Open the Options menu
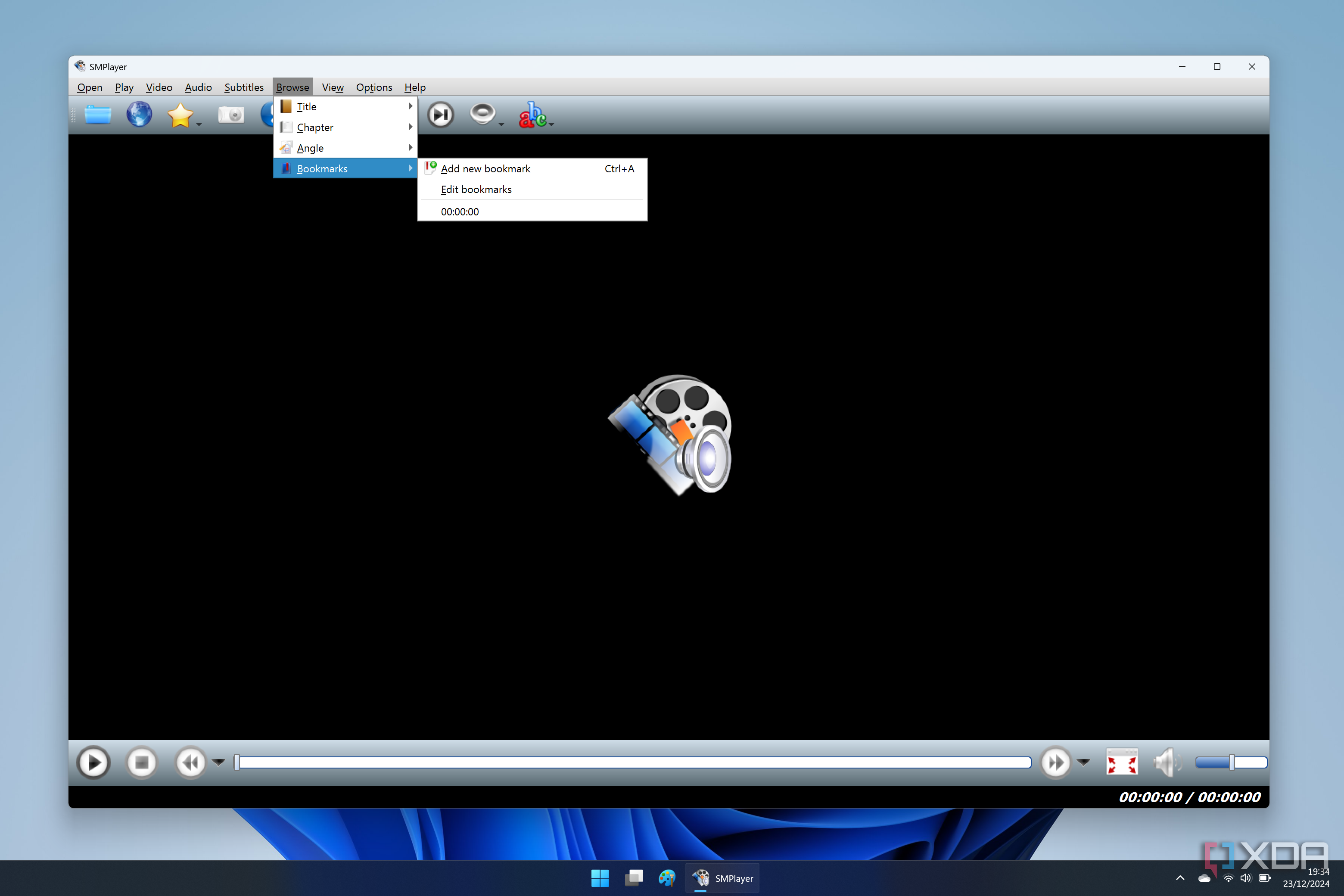Viewport: 1344px width, 896px height. 374,87
